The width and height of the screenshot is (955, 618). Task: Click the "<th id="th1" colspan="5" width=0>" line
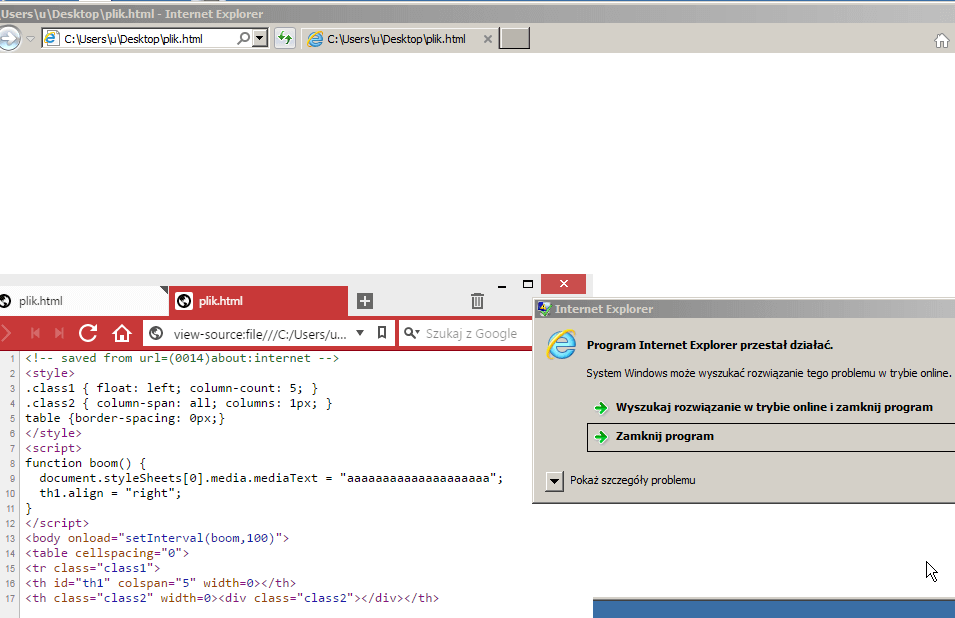point(160,583)
